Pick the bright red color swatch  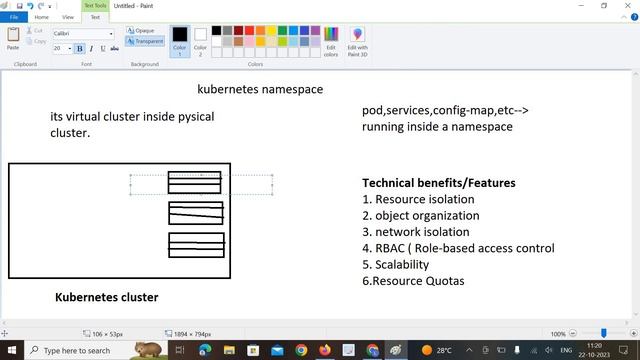tap(249, 30)
